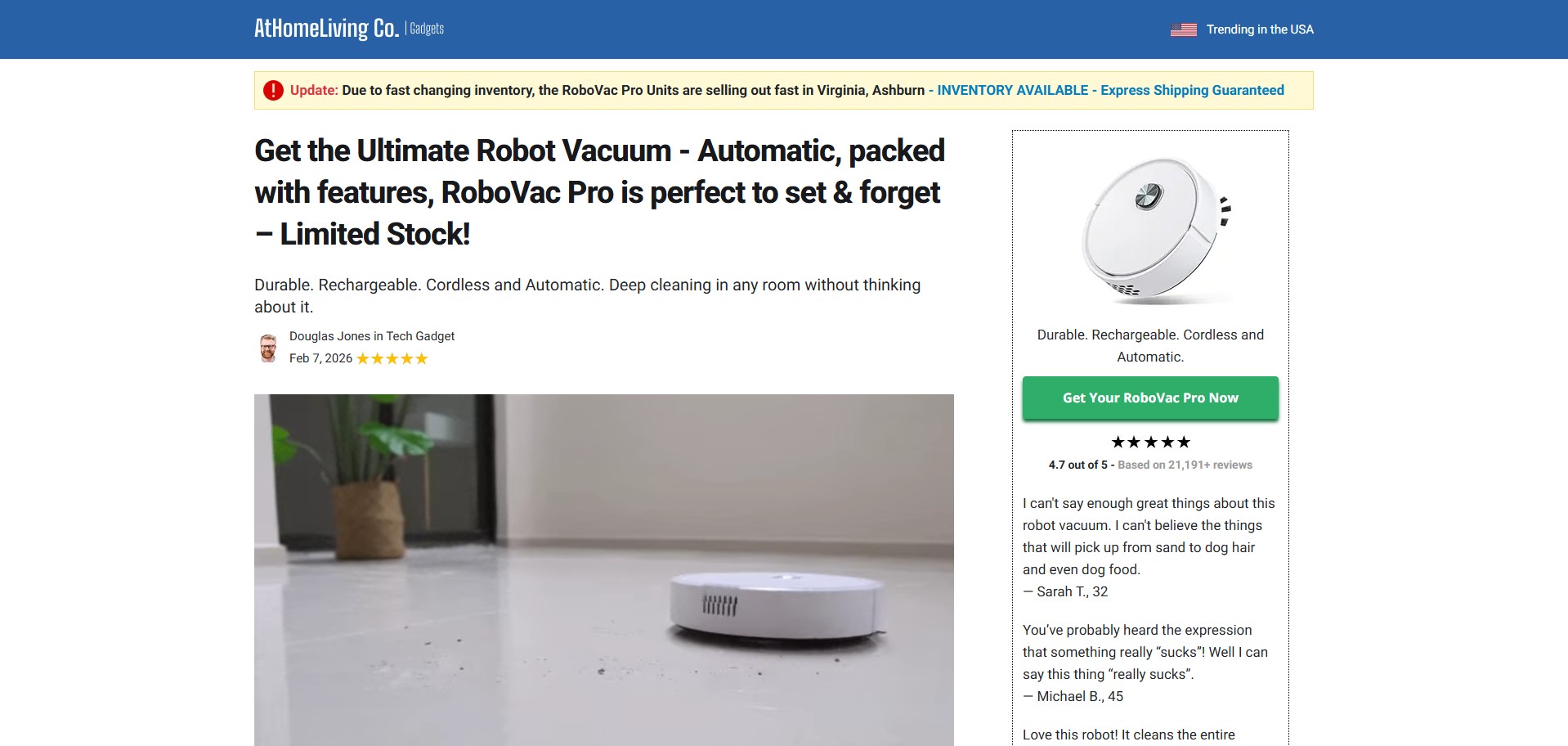The width and height of the screenshot is (1568, 746).
Task: Click Douglas Jones author avatar
Action: [268, 348]
